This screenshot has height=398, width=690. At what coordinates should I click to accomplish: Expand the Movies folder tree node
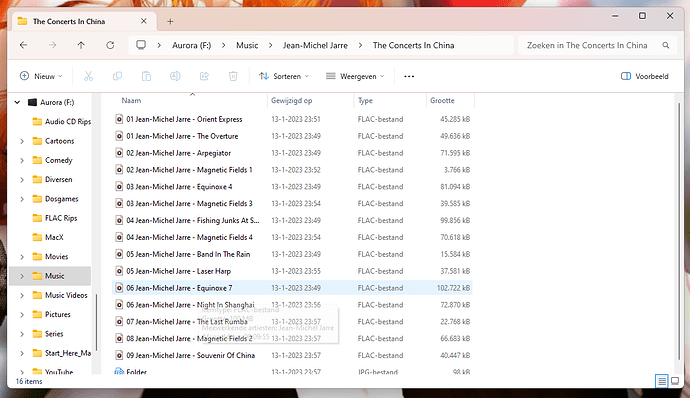click(22, 257)
